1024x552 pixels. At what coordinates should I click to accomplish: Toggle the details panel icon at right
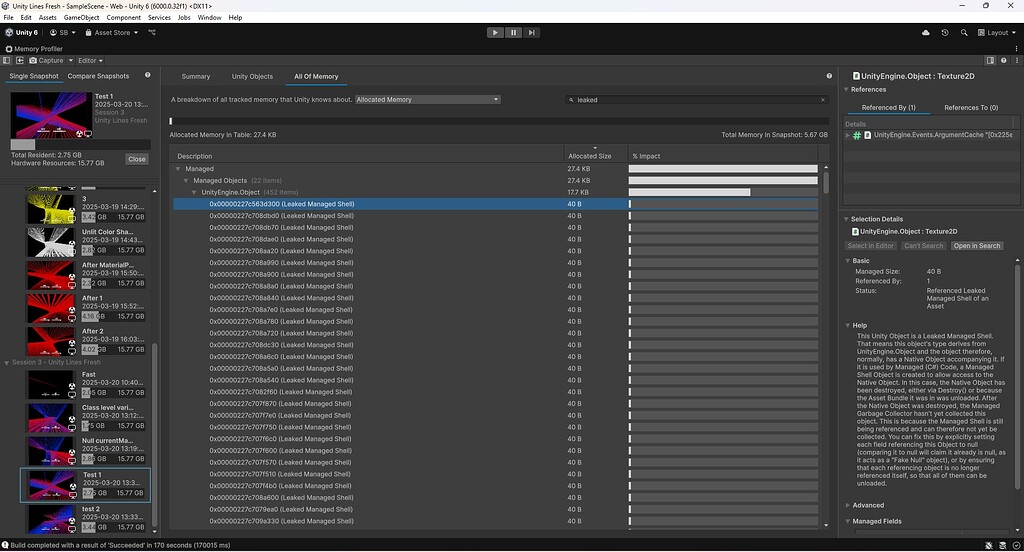pyautogui.click(x=990, y=60)
